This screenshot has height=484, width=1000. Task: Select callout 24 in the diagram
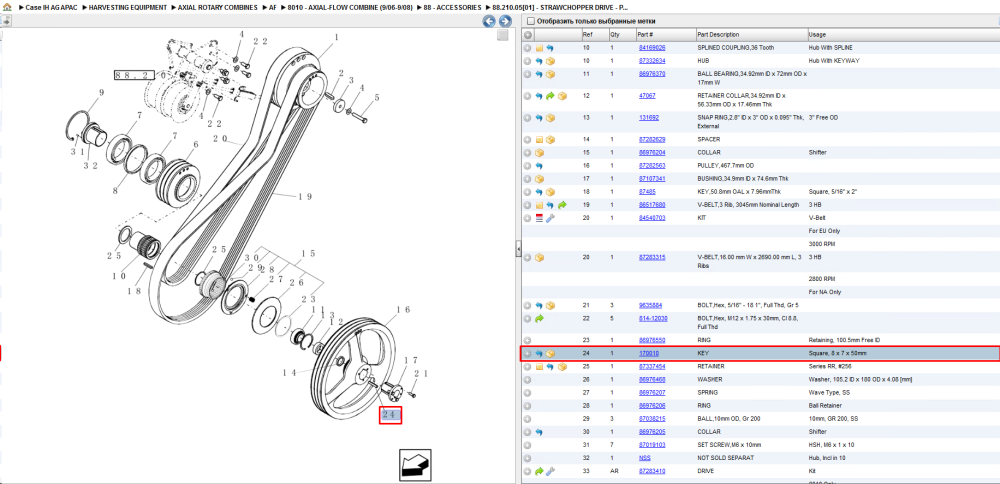[x=390, y=415]
